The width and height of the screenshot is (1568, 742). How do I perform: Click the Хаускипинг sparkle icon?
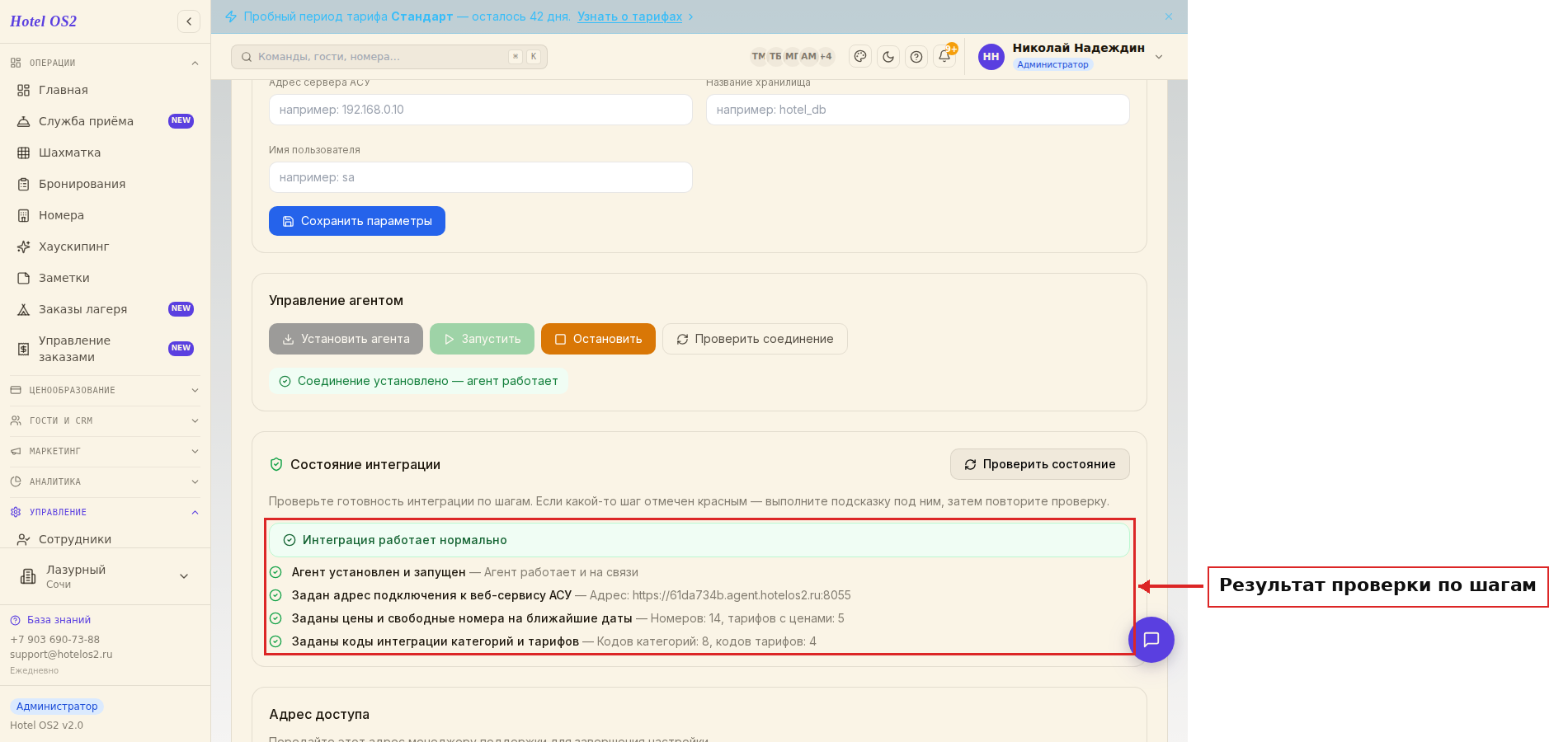tap(24, 247)
